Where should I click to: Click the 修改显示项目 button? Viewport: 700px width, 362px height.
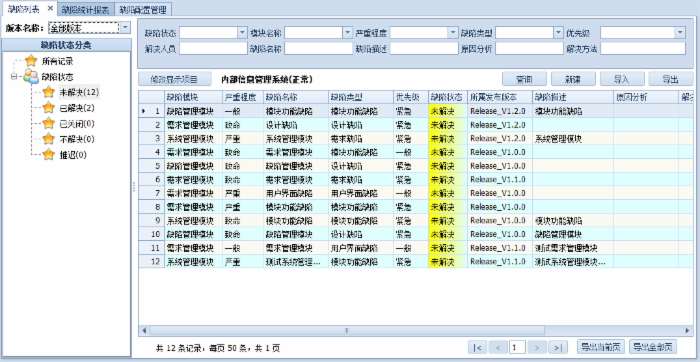point(174,79)
